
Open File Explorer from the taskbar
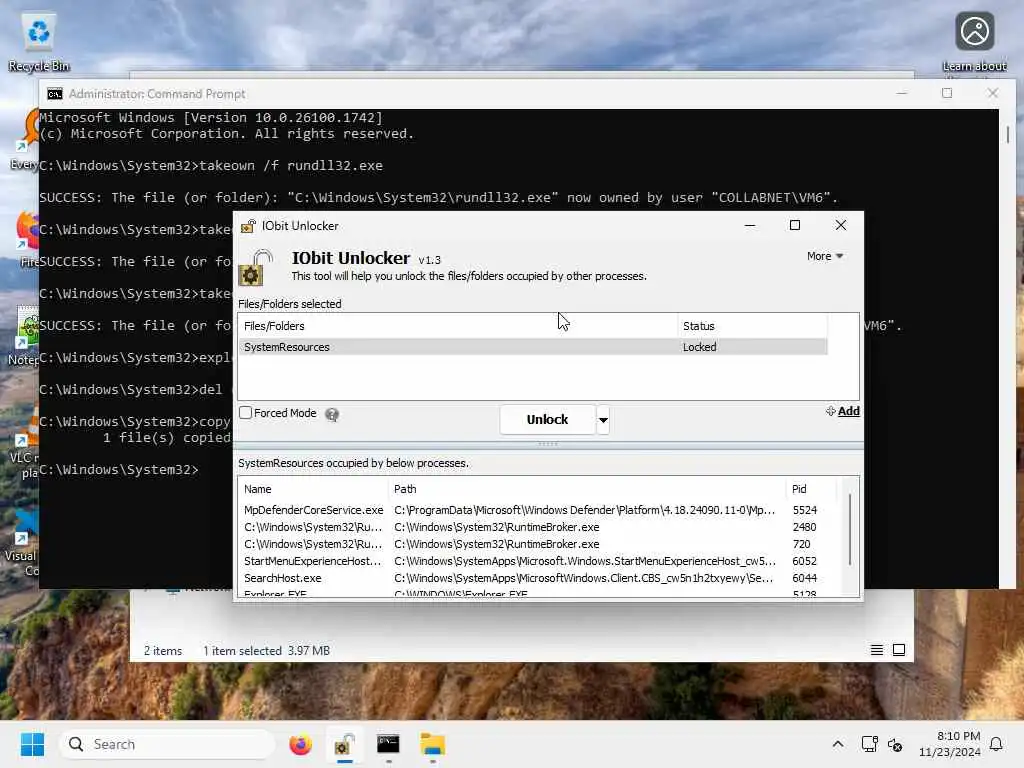tap(432, 744)
